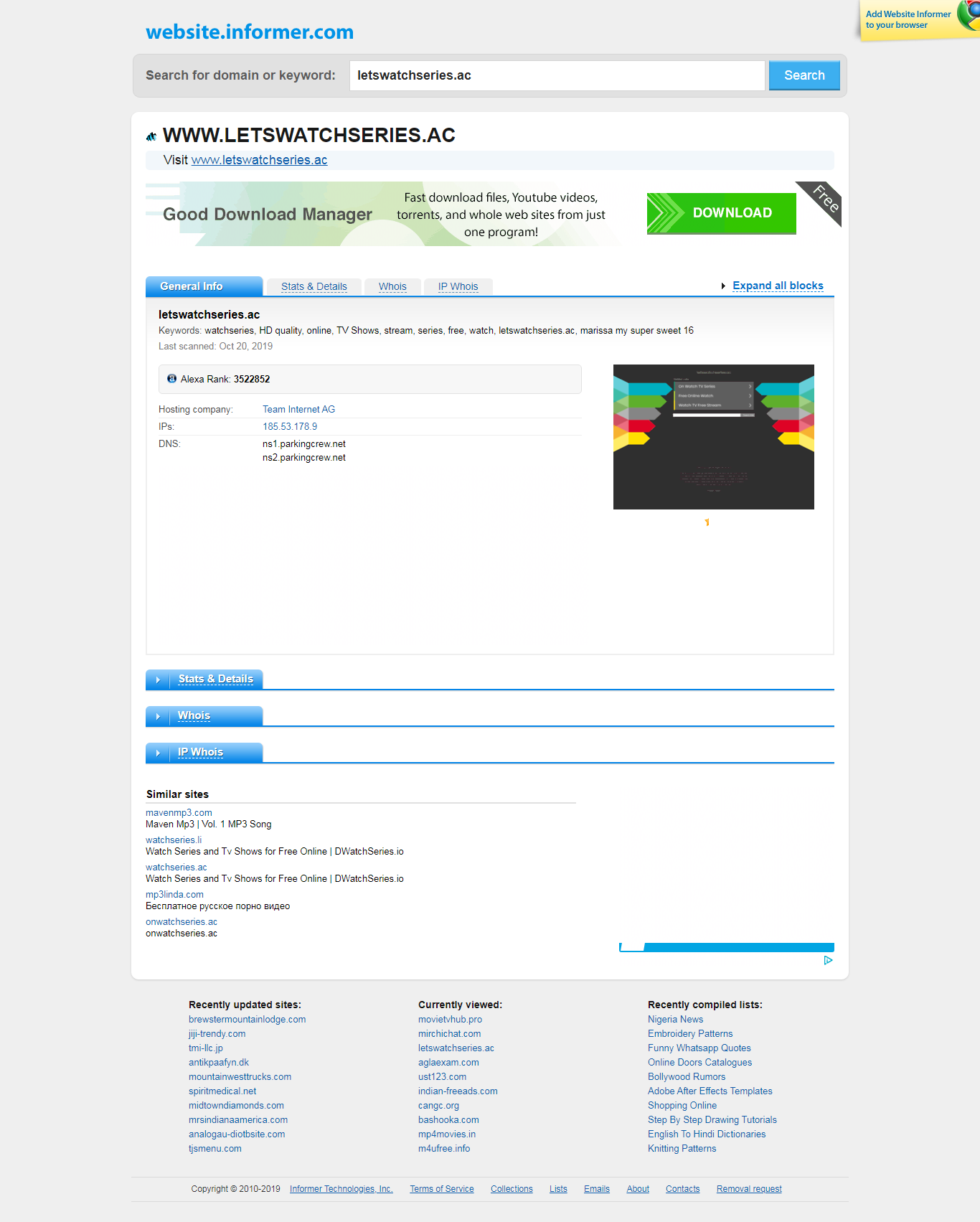Open movietvhub.pro in currently viewed
Screen dimensions: 980x1222
point(450,1020)
